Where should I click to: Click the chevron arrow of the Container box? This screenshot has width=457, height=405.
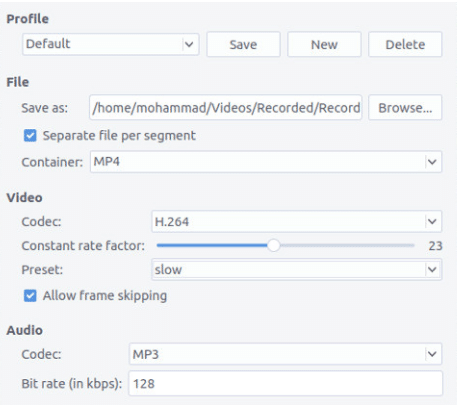(432, 162)
